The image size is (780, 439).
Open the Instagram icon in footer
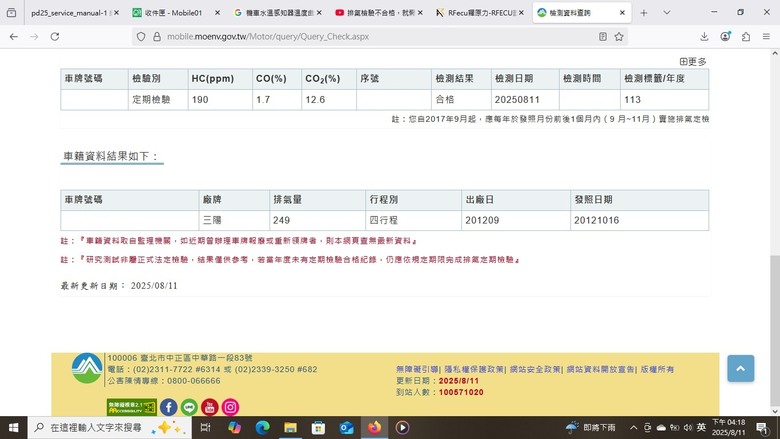coord(230,407)
